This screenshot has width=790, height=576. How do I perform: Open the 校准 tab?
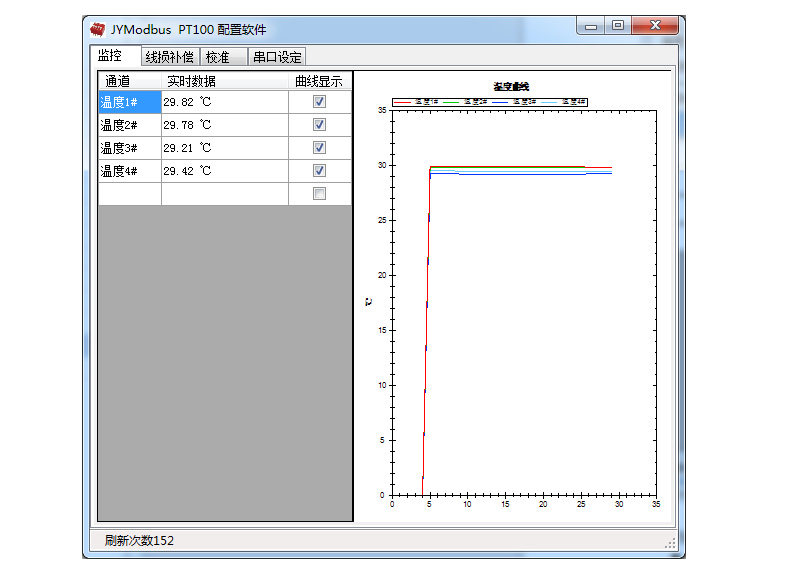[218, 57]
